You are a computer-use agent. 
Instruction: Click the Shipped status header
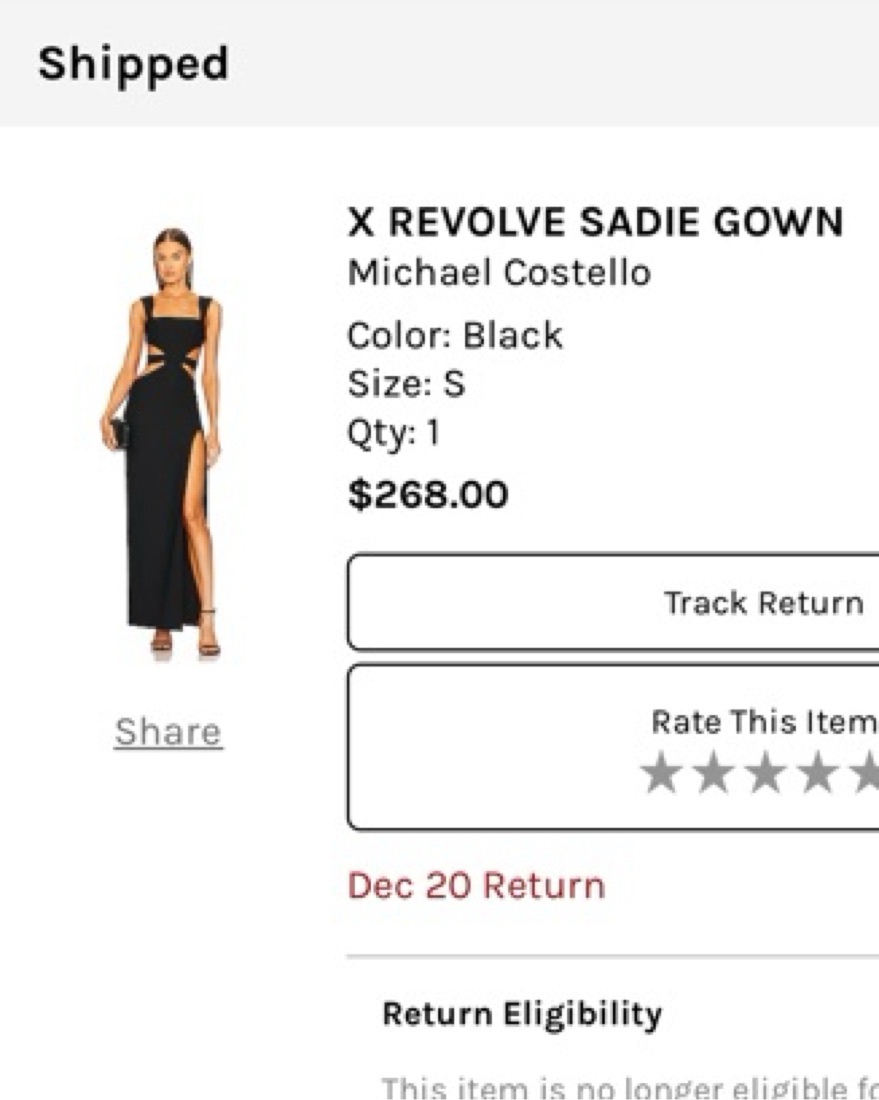133,64
